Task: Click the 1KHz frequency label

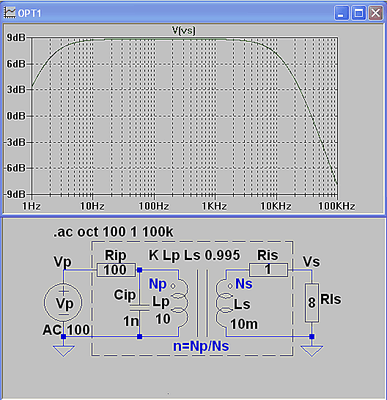Action: coord(214,206)
